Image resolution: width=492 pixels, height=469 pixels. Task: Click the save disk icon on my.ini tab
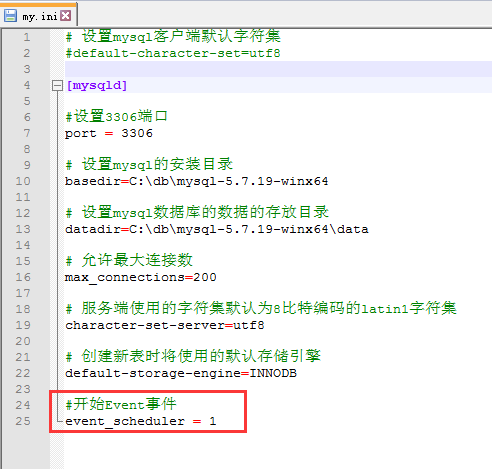10,16
